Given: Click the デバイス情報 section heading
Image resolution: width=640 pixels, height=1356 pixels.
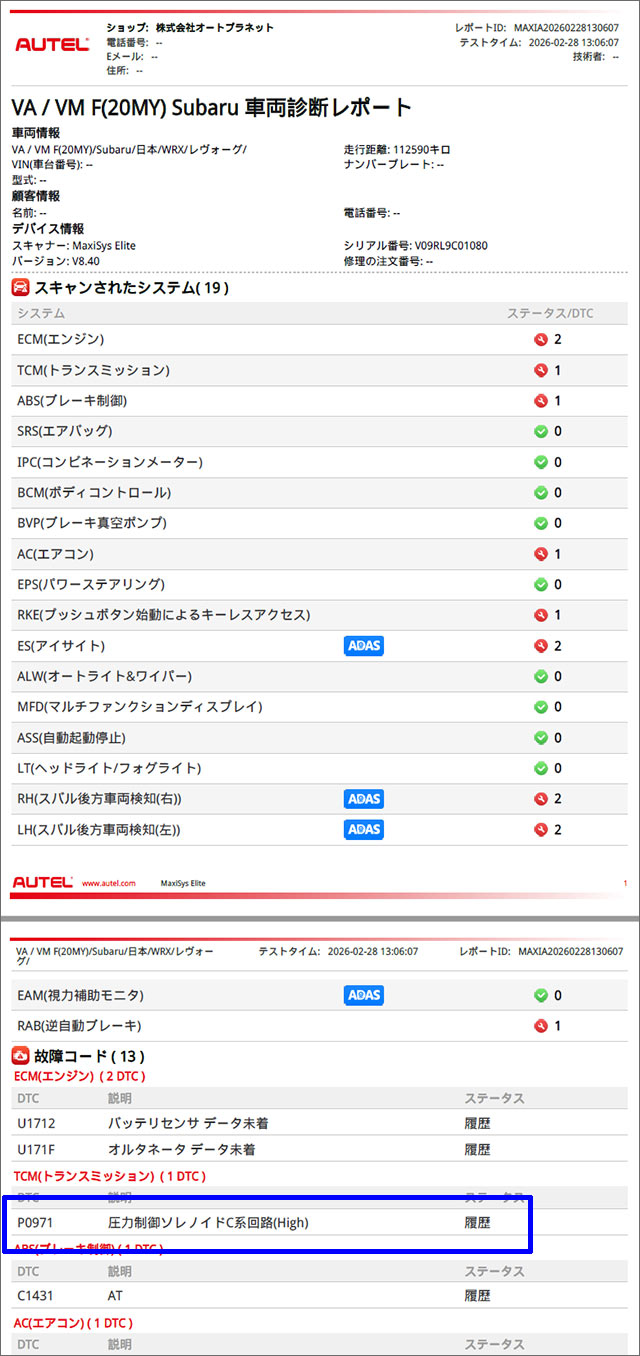Looking at the screenshot, I should point(48,229).
